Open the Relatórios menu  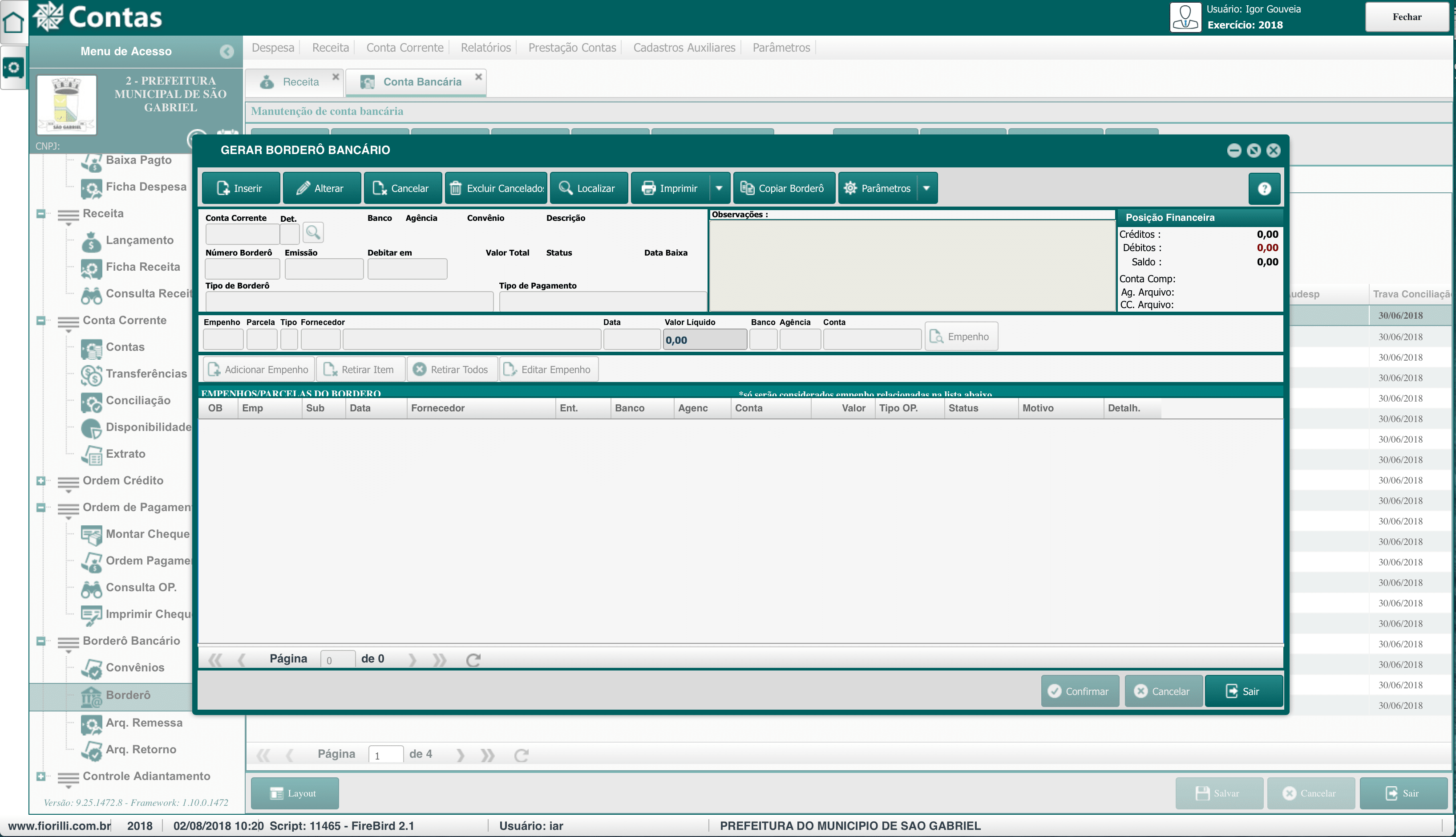point(485,48)
